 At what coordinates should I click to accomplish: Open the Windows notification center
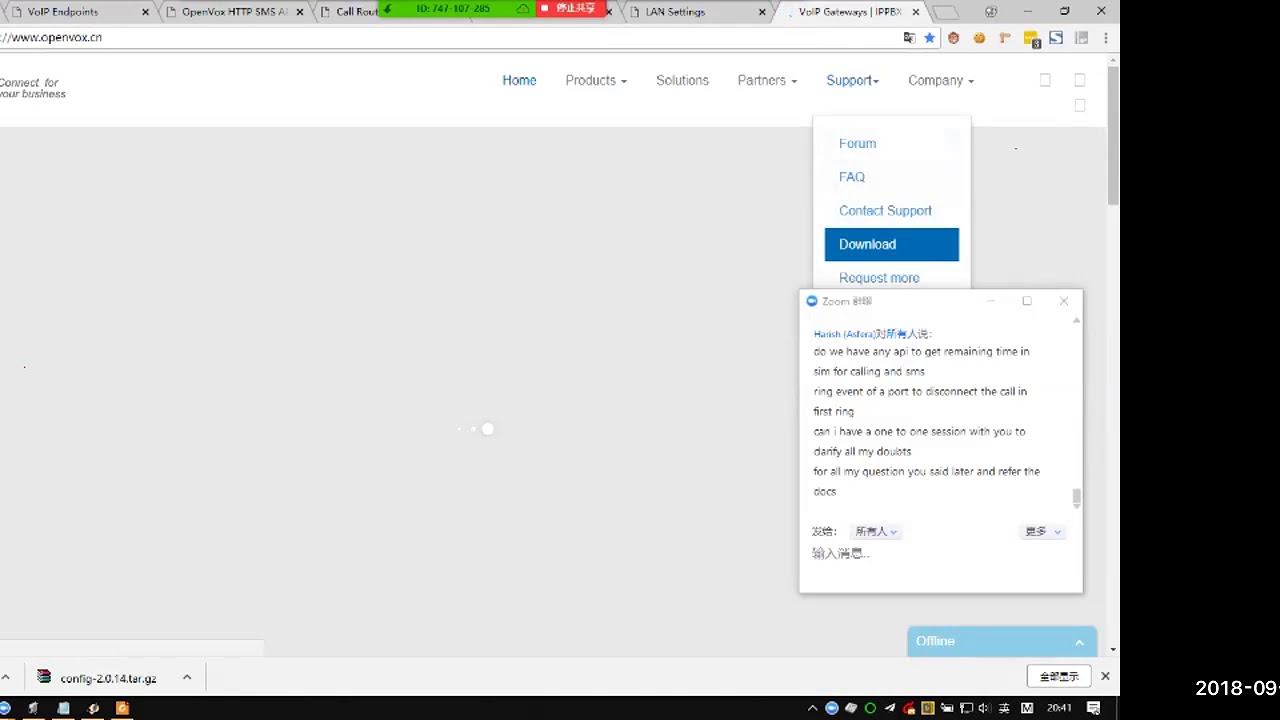coord(1094,708)
